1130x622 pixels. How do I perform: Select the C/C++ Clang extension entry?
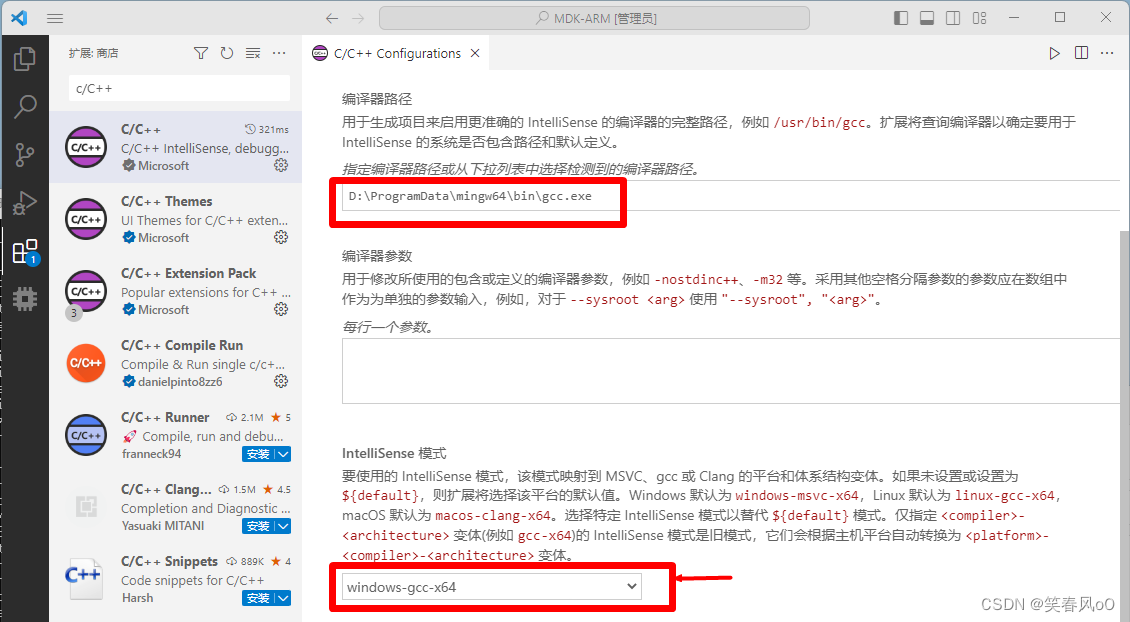pos(176,507)
